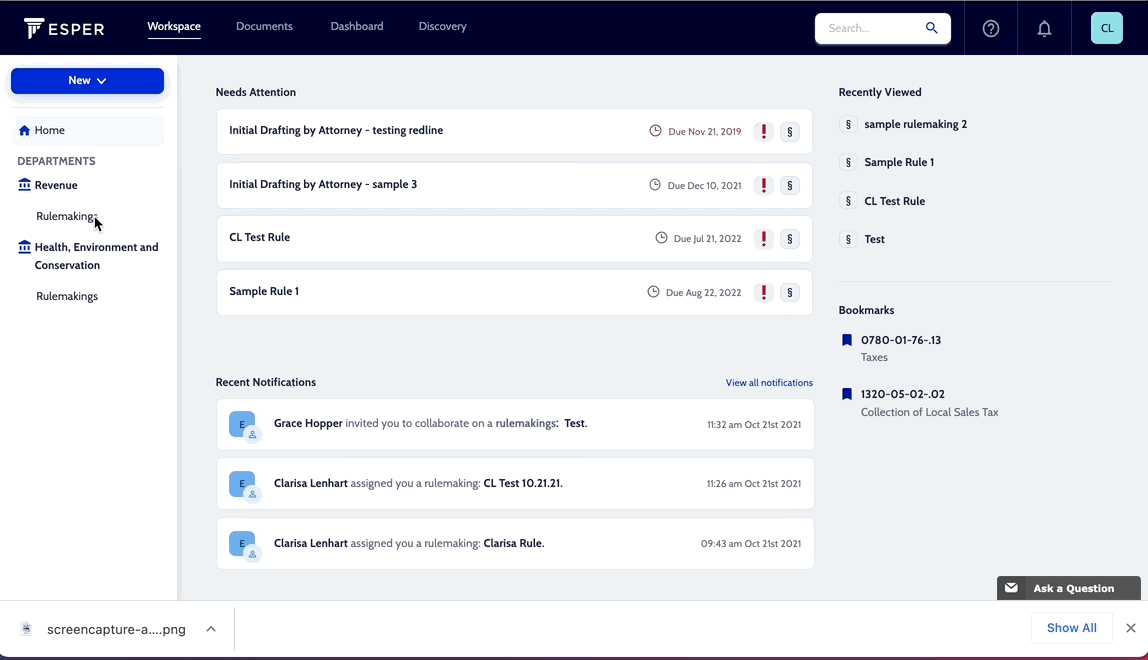Select the section icon beside sample rulemaking 2
Screen dimensions: 1148x660
(x=847, y=124)
